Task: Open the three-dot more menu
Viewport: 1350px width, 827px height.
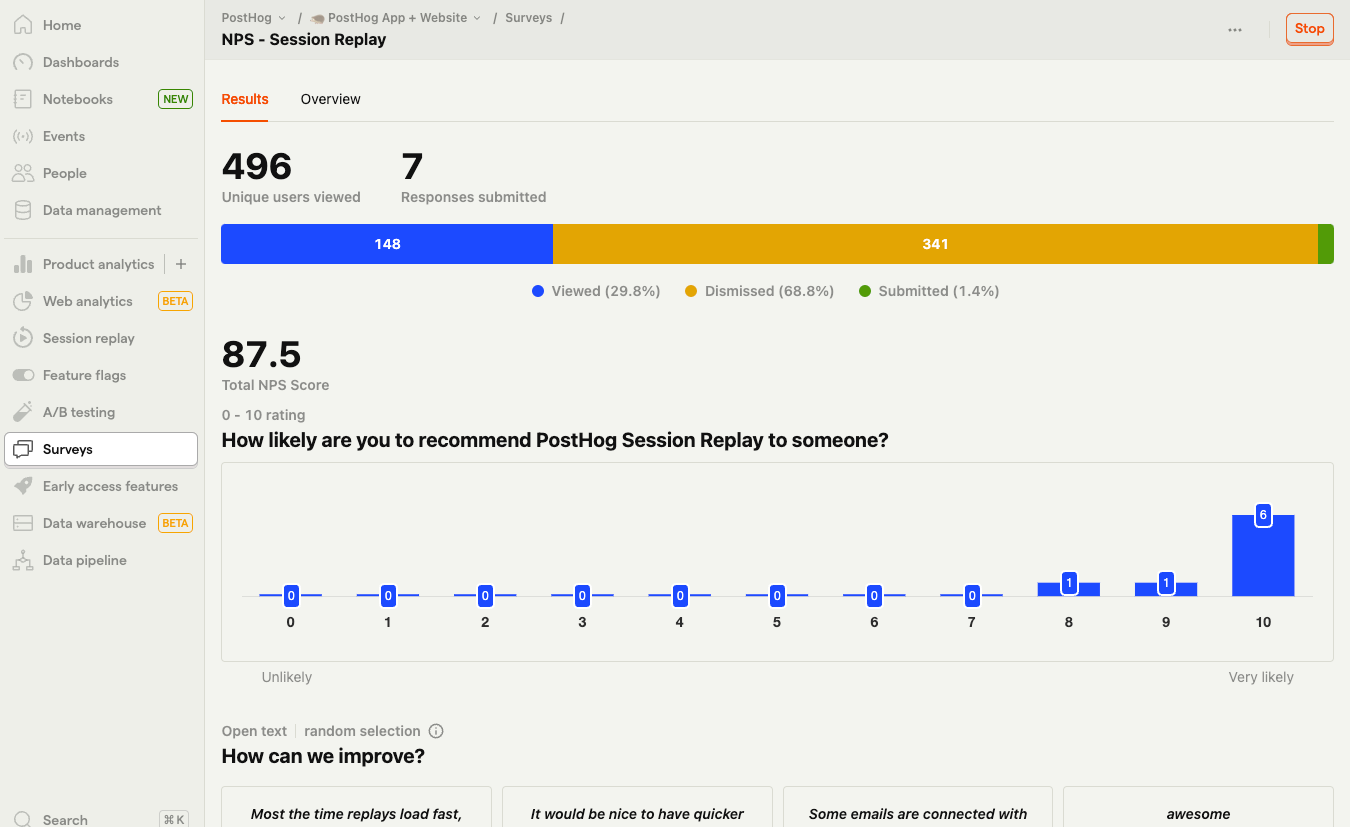Action: 1235,29
